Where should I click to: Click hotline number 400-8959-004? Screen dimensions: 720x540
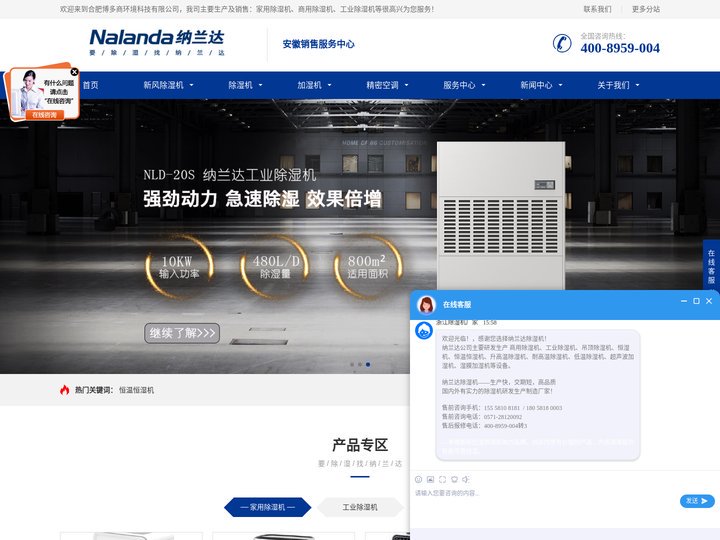coord(620,48)
